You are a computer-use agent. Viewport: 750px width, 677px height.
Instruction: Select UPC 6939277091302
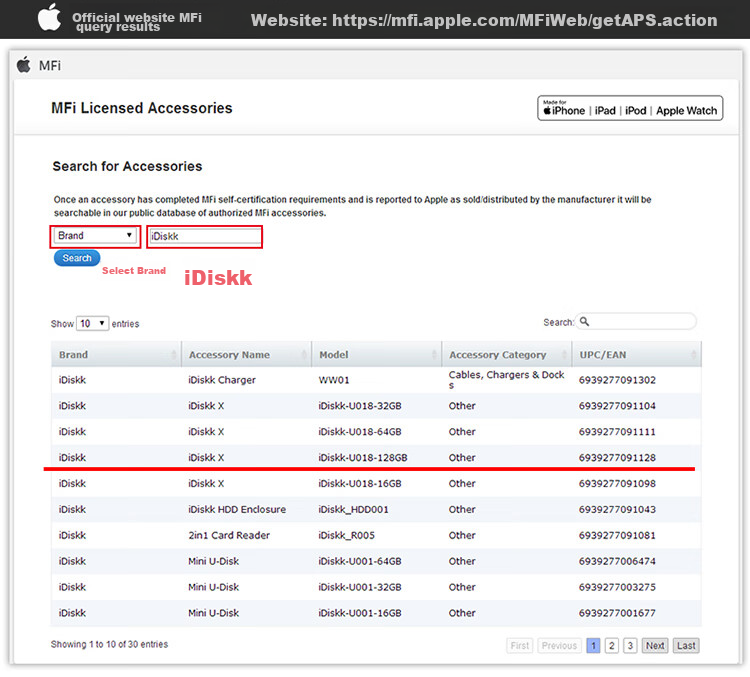click(617, 380)
